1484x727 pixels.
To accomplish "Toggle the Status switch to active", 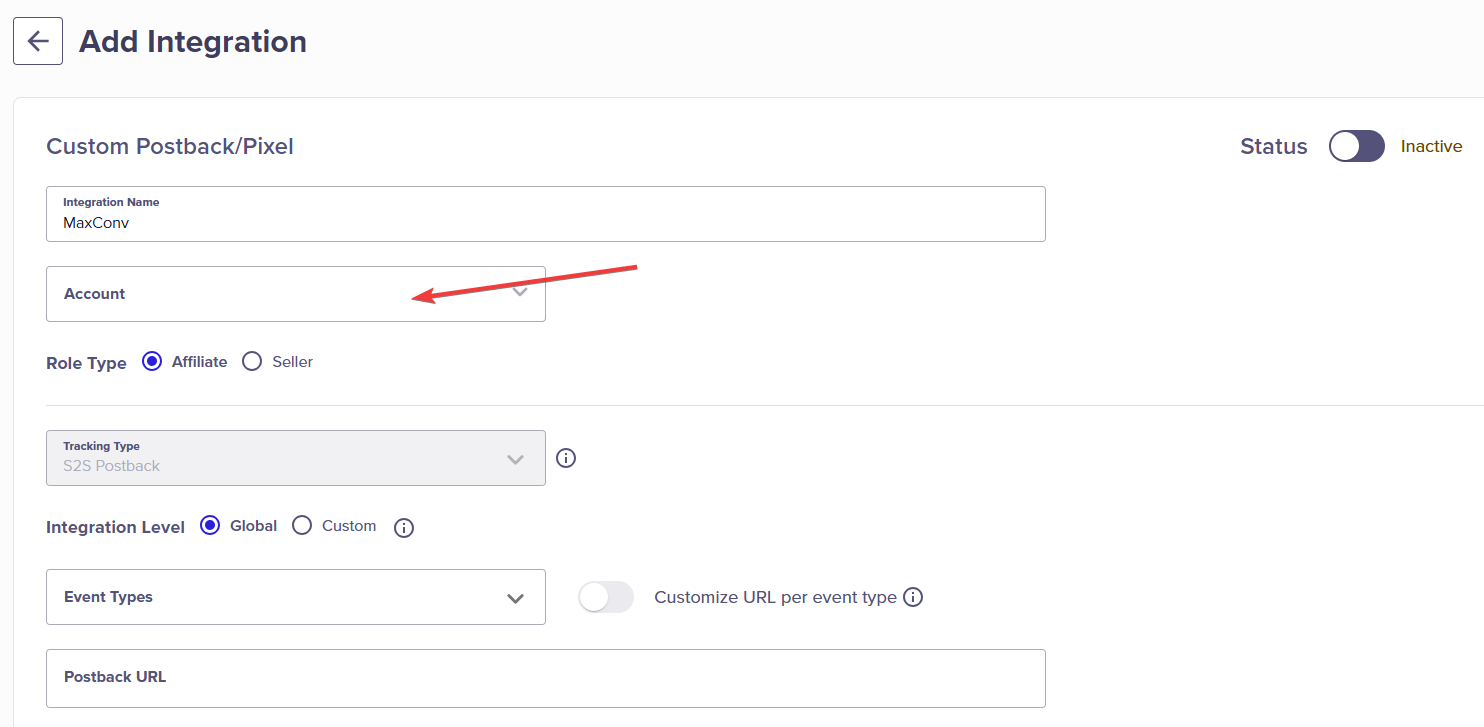I will pyautogui.click(x=1357, y=146).
